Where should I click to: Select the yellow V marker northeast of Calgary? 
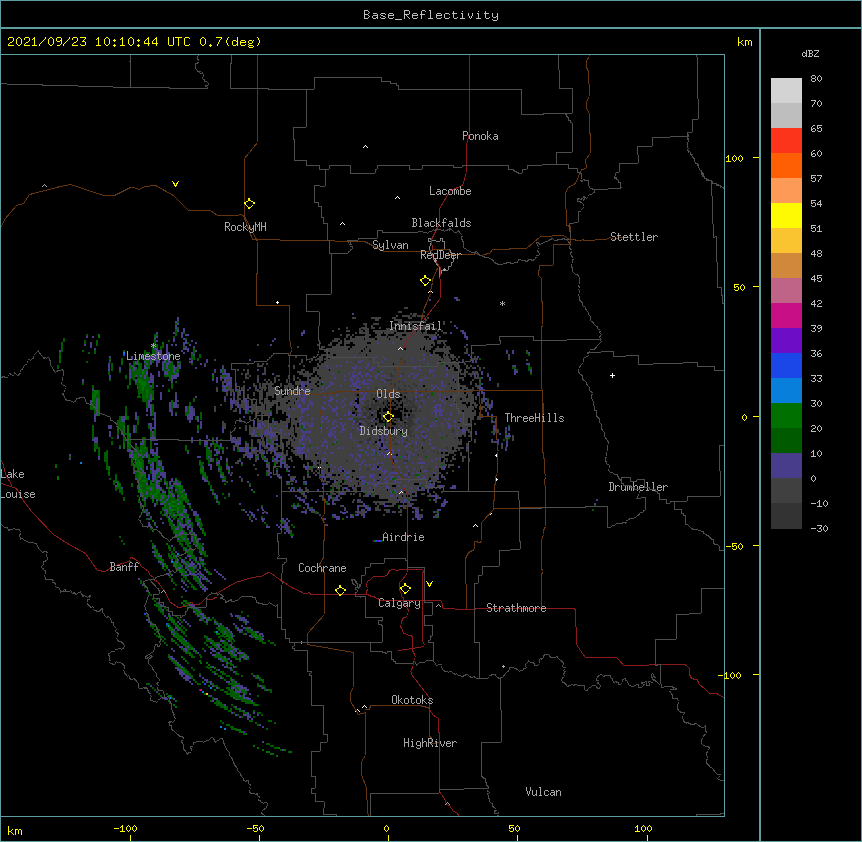pyautogui.click(x=429, y=584)
